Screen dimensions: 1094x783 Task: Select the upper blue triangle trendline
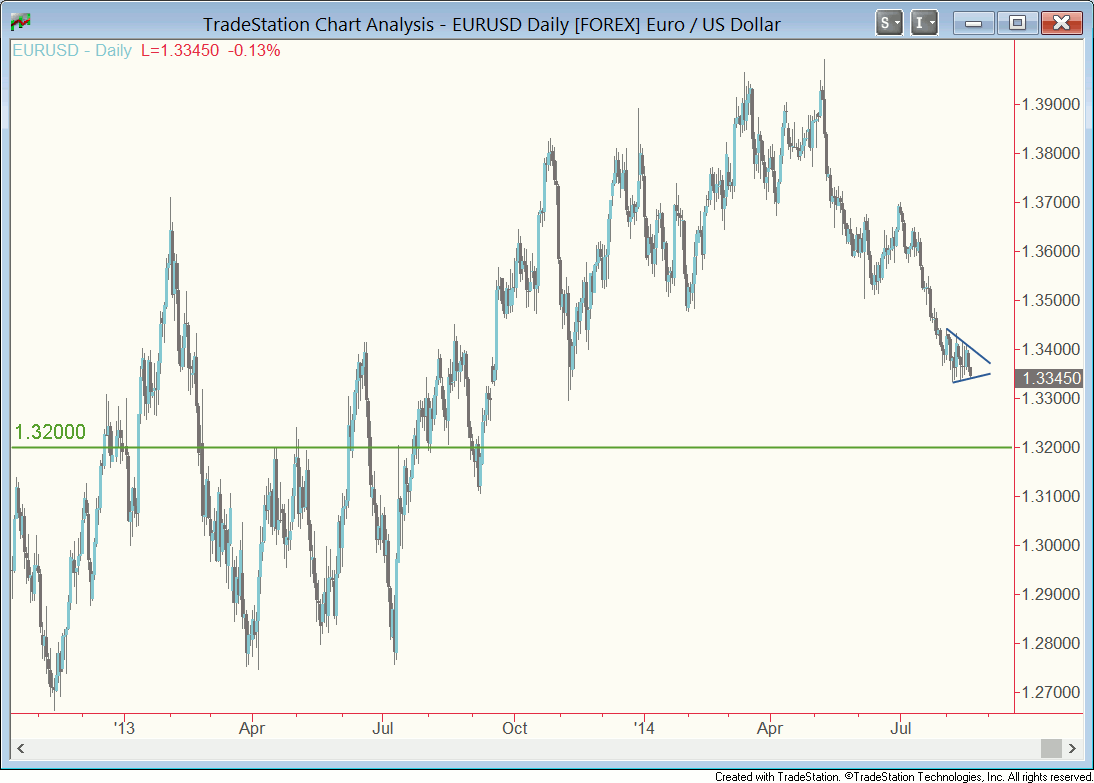[969, 347]
